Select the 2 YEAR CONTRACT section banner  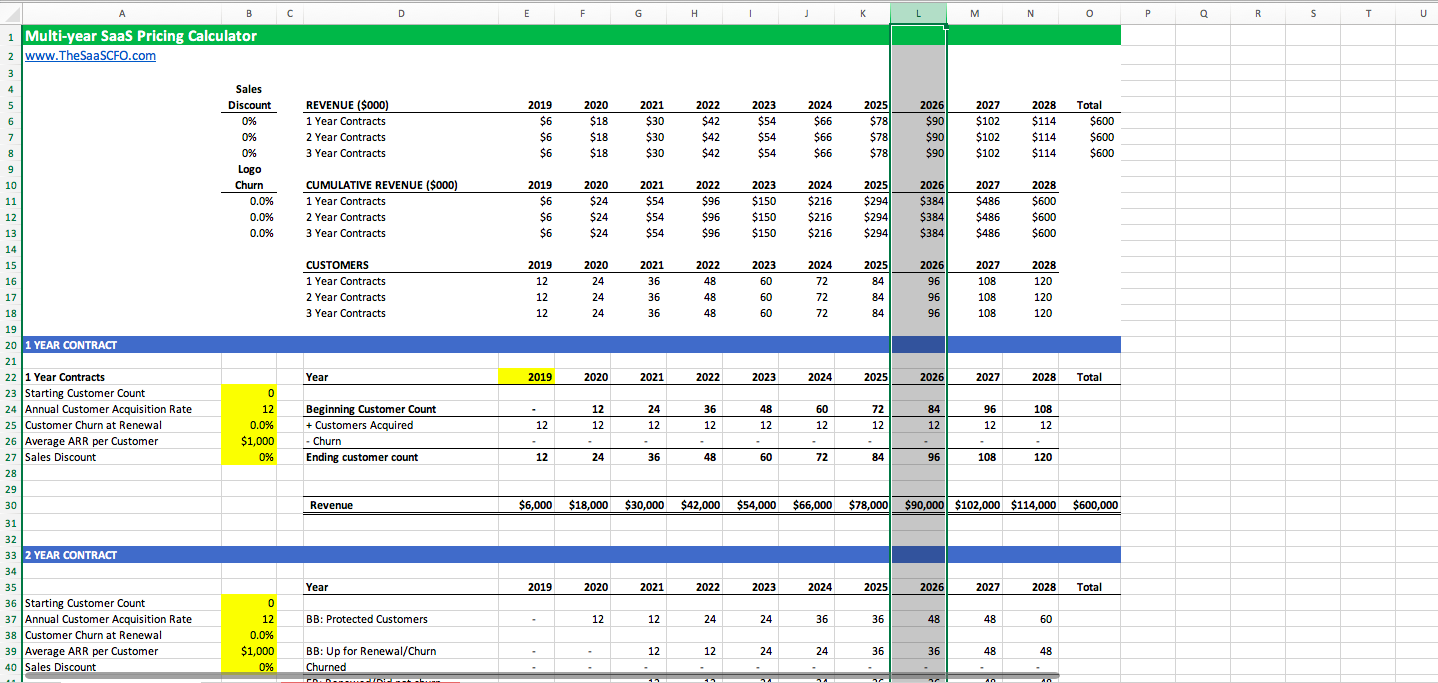click(x=572, y=555)
